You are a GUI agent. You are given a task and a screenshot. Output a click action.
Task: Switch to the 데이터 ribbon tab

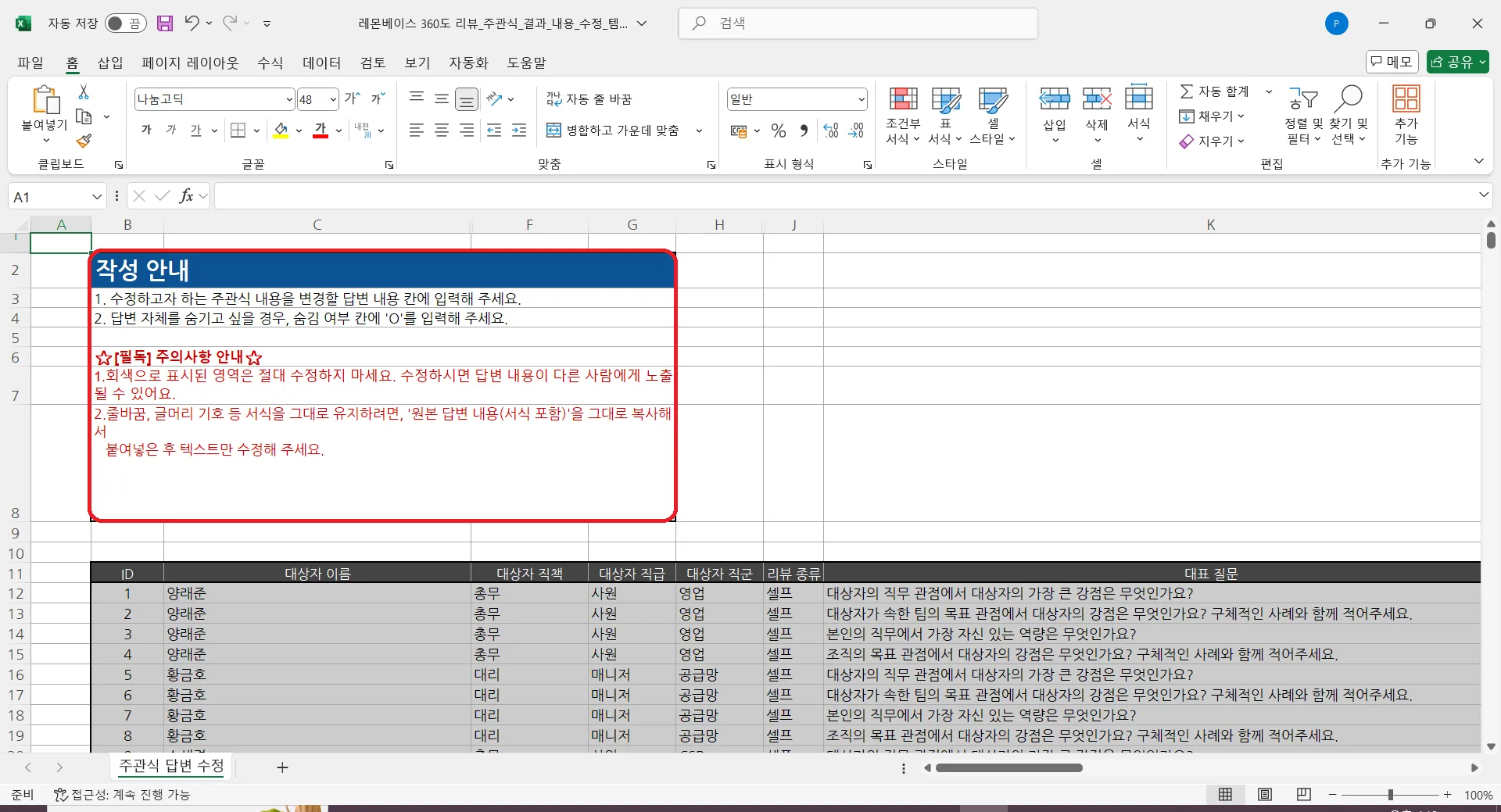(x=322, y=63)
